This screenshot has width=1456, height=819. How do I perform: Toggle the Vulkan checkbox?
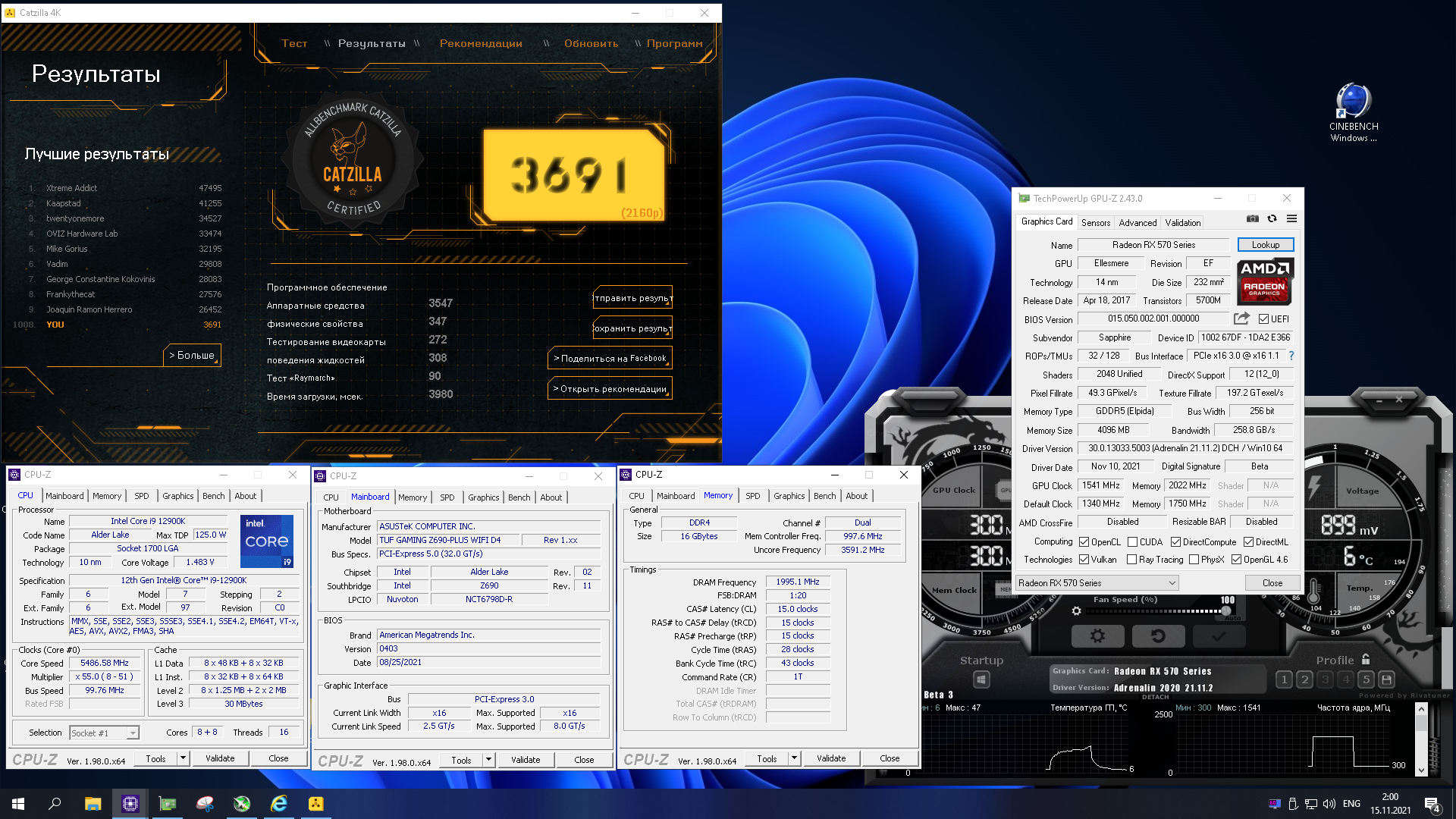tap(1084, 560)
